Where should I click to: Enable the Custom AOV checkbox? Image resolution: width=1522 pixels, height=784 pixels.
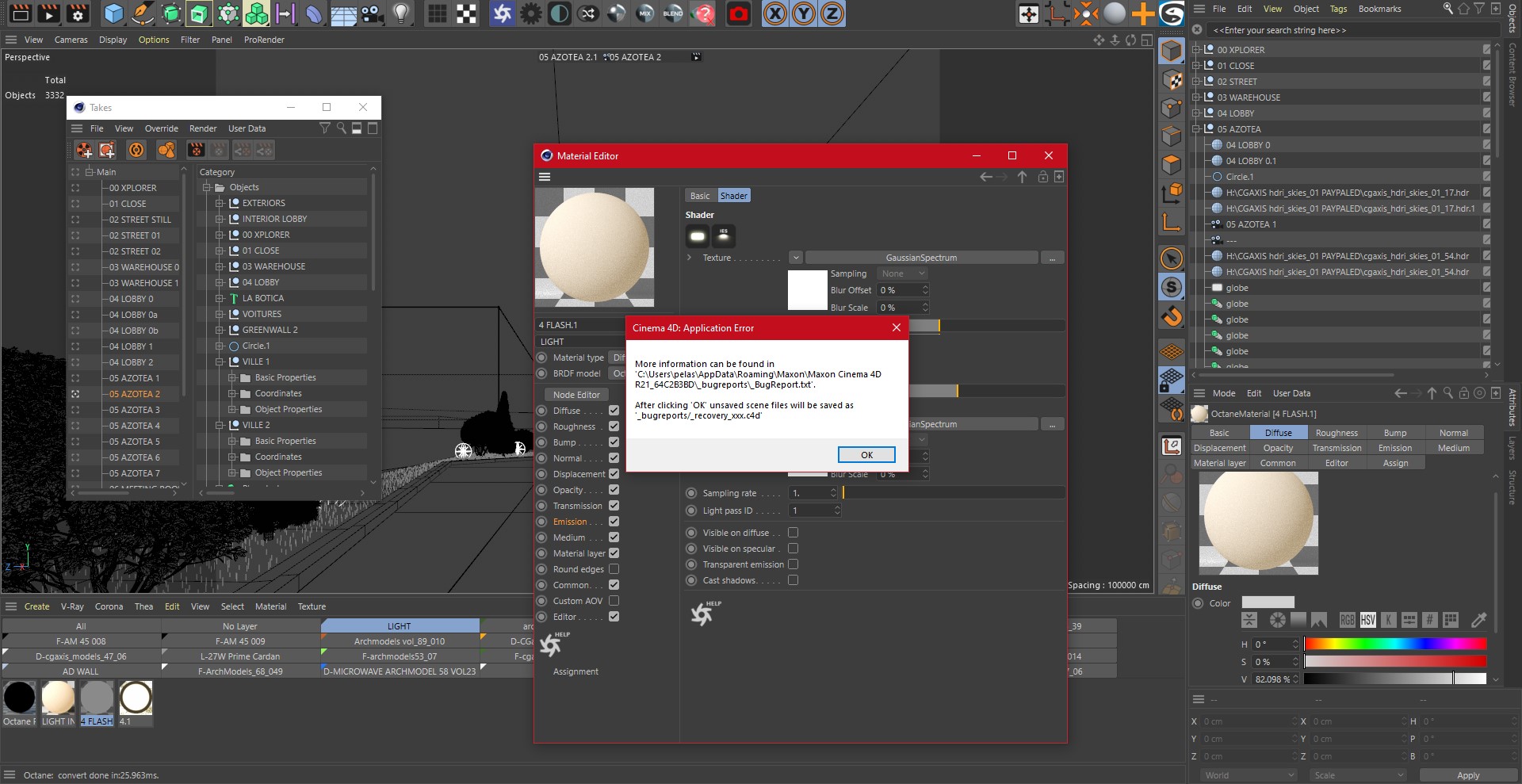[x=614, y=601]
